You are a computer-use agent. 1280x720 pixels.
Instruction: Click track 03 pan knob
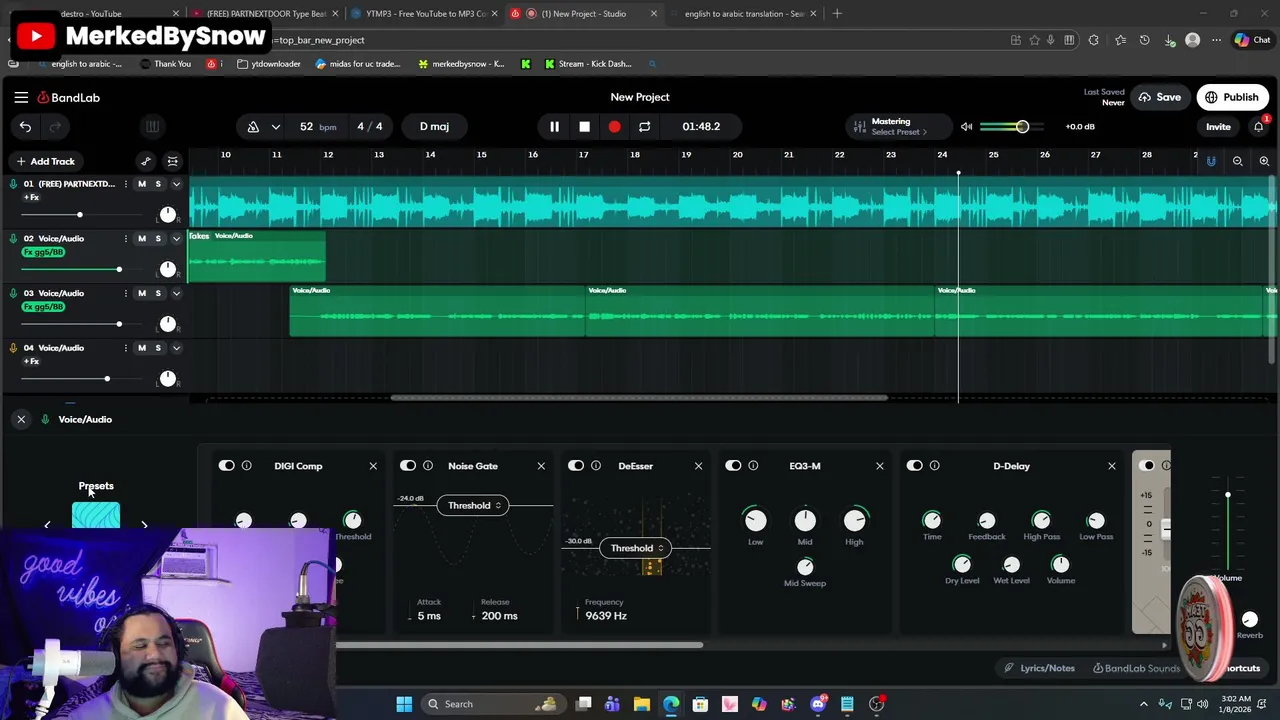[x=168, y=324]
